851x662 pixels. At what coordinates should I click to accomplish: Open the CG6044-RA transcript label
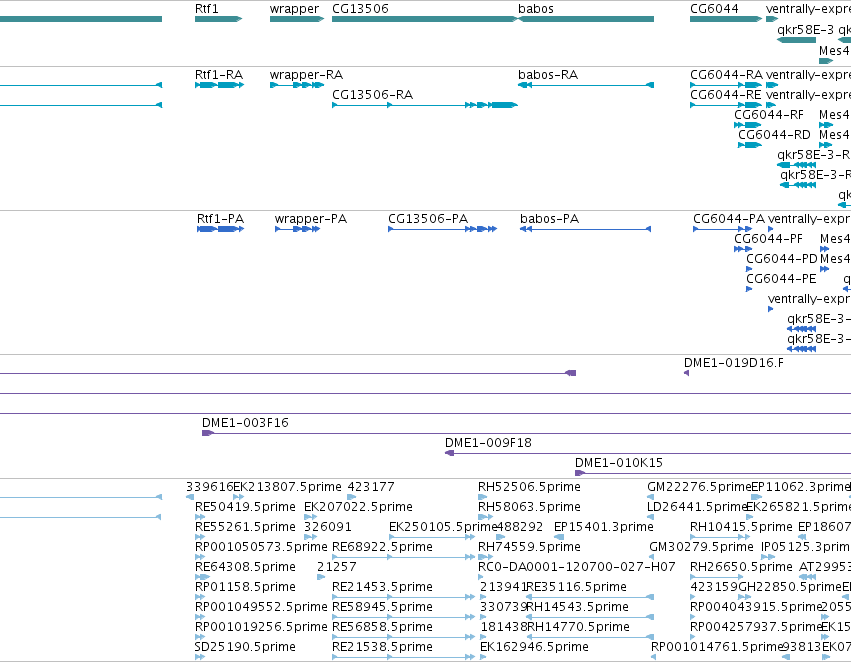[x=726, y=75]
